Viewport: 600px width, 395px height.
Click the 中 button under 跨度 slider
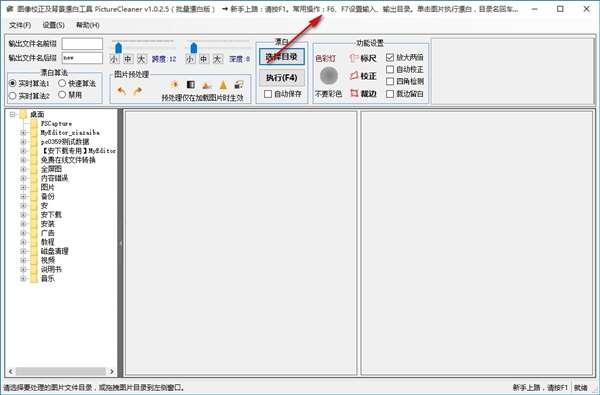click(x=128, y=59)
